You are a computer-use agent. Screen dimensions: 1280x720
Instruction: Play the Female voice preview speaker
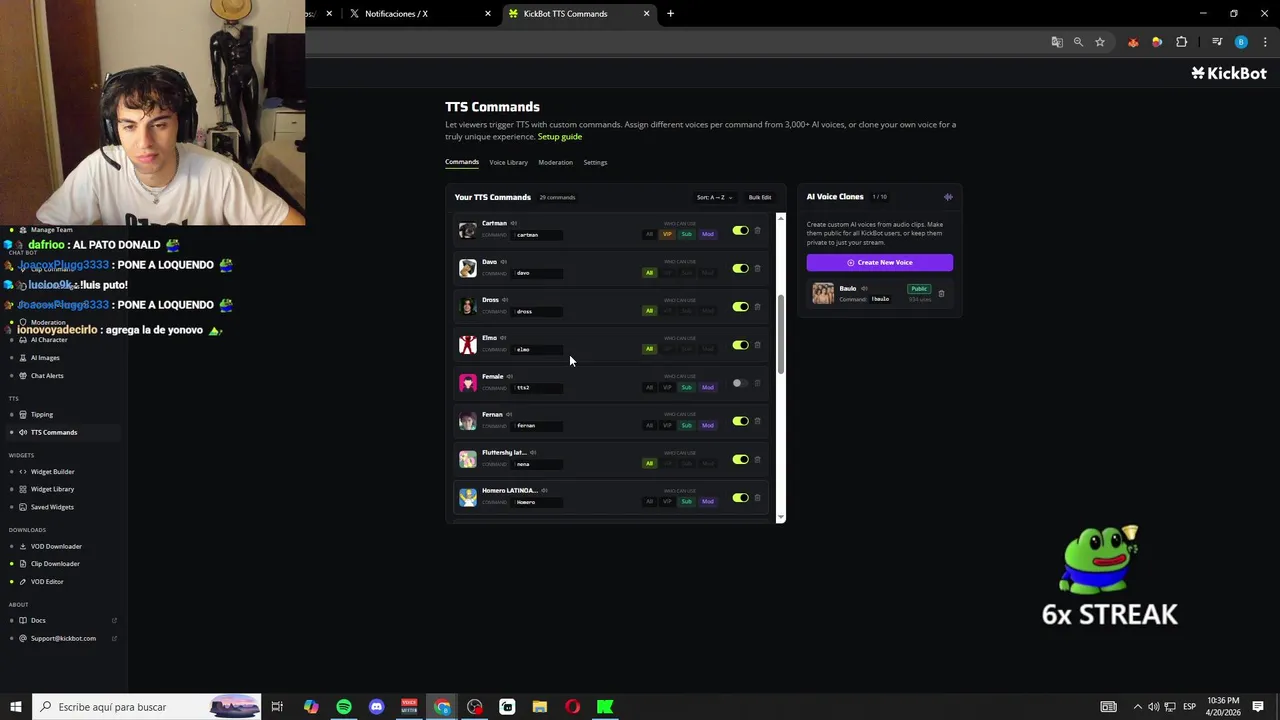[x=510, y=376]
